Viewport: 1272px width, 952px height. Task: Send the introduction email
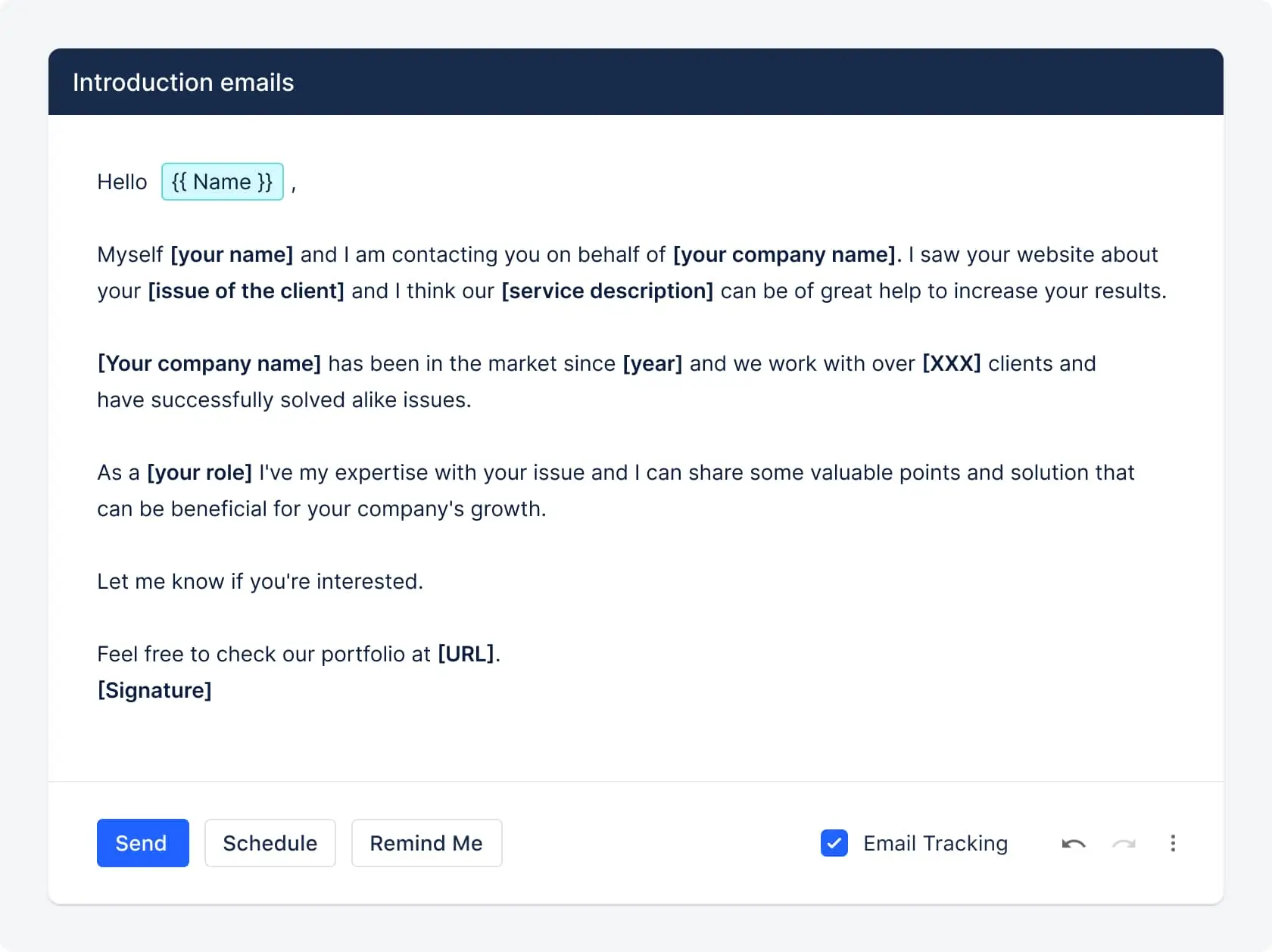pos(142,843)
